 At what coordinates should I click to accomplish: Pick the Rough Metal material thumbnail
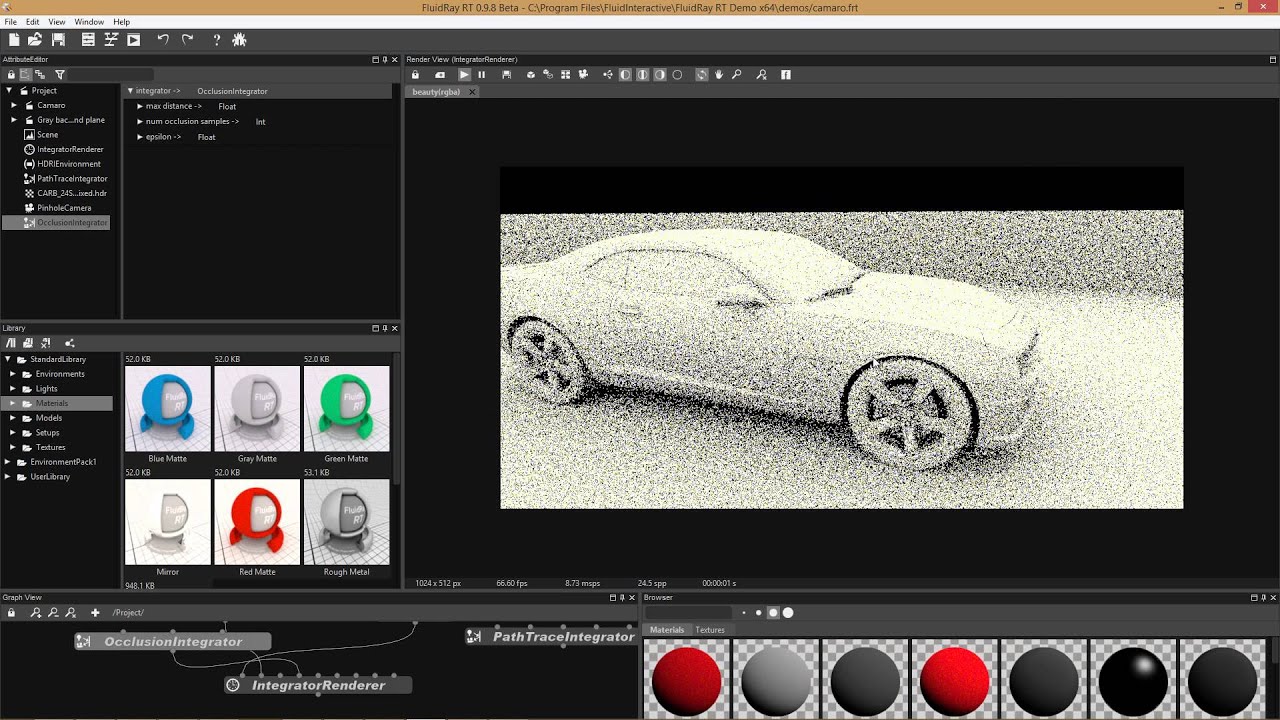tap(346, 522)
